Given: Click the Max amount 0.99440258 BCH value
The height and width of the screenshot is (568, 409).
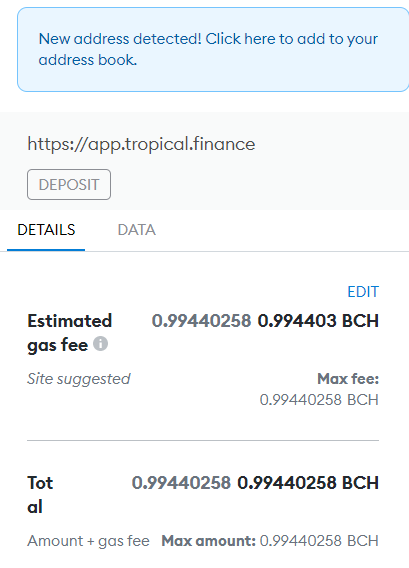Looking at the screenshot, I should pyautogui.click(x=319, y=541).
